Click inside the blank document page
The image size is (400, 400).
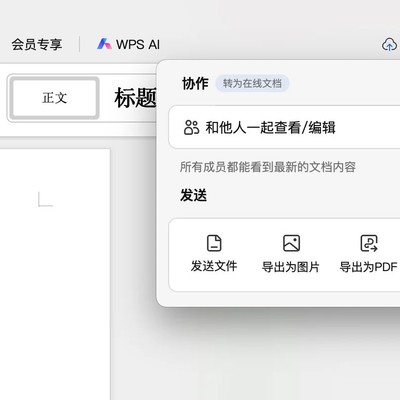point(55,273)
